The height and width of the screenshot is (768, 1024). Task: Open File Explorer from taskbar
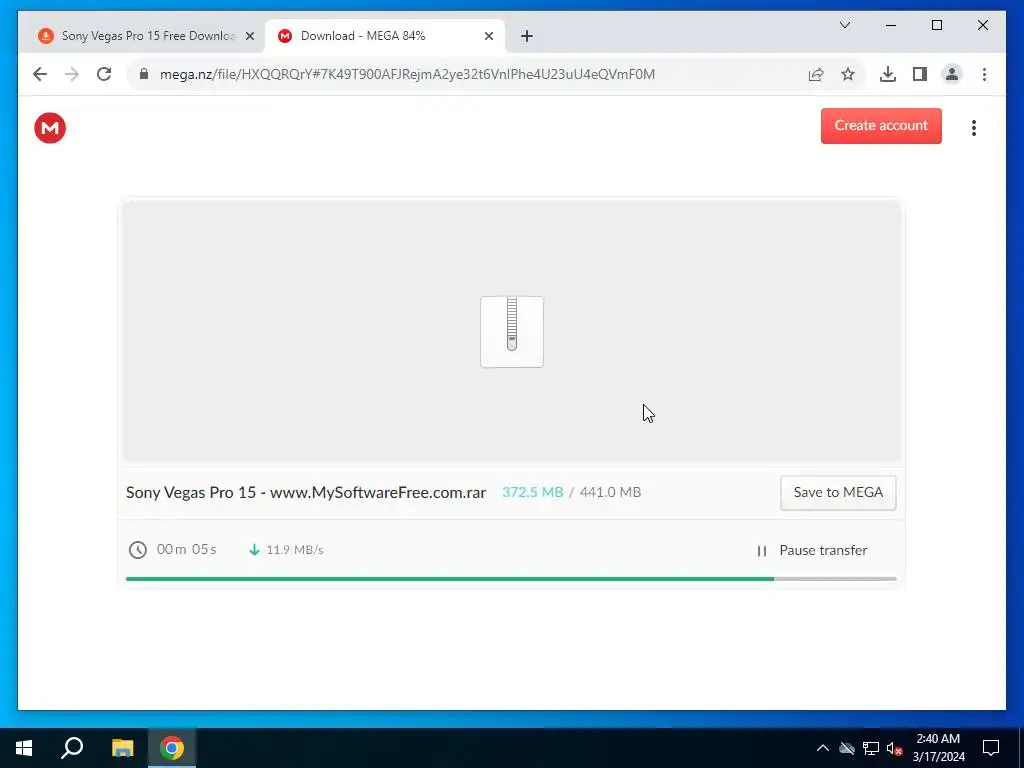click(122, 748)
